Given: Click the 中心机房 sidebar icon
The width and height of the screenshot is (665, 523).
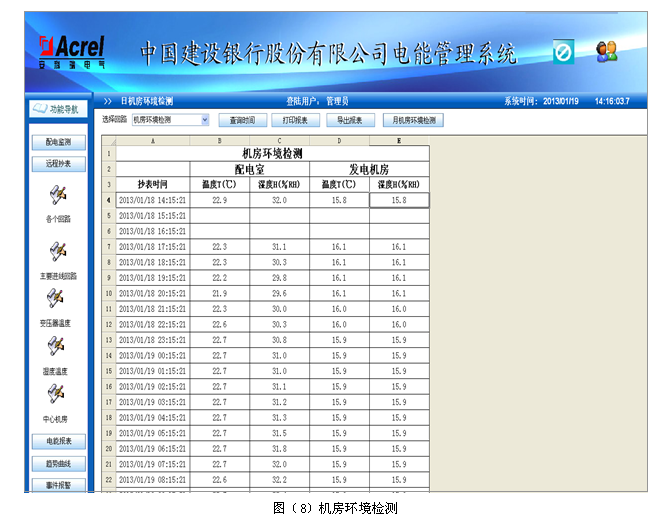Looking at the screenshot, I should coord(56,394).
